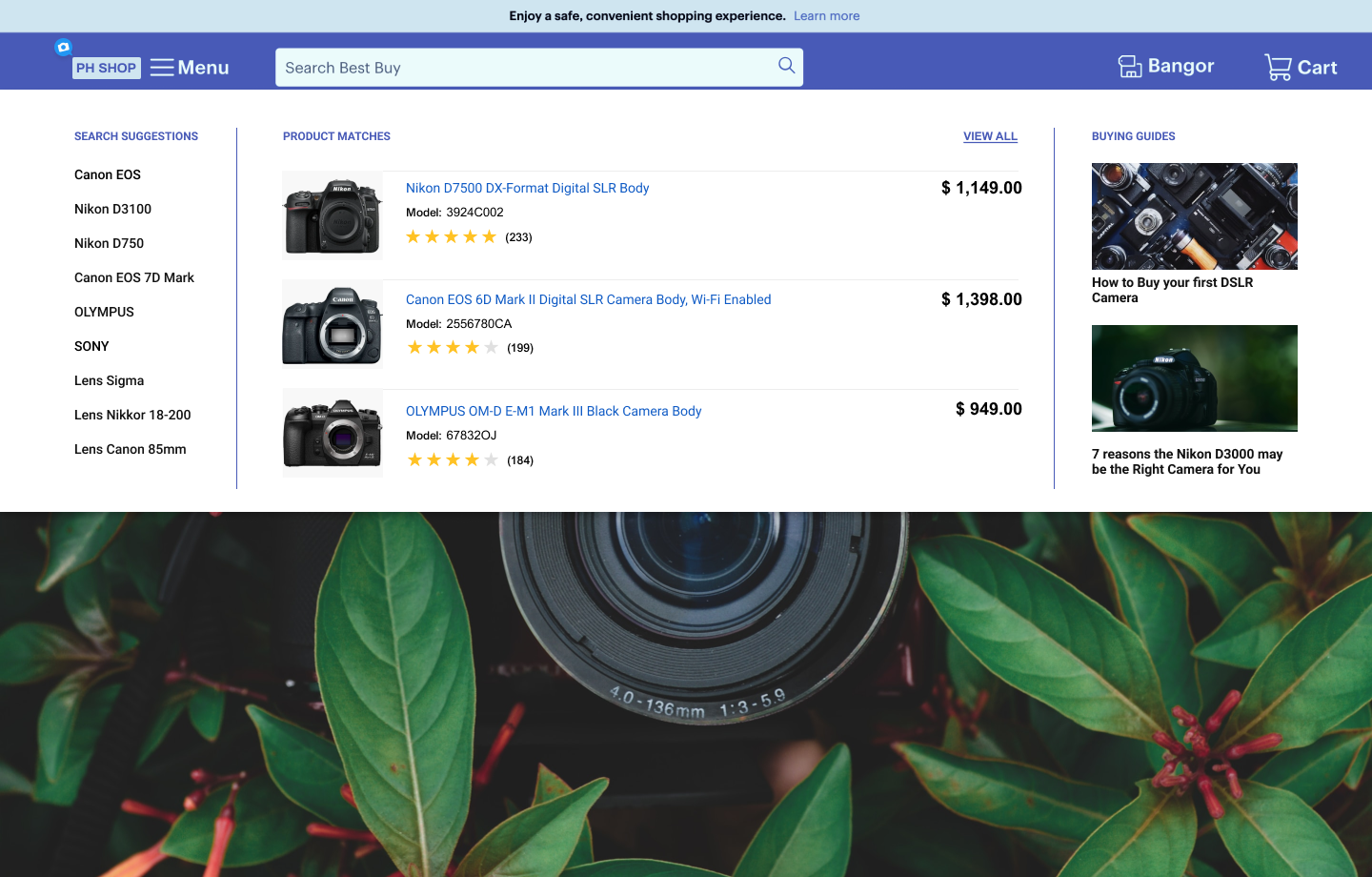The height and width of the screenshot is (877, 1372).
Task: Follow the Learn more link
Action: [827, 16]
